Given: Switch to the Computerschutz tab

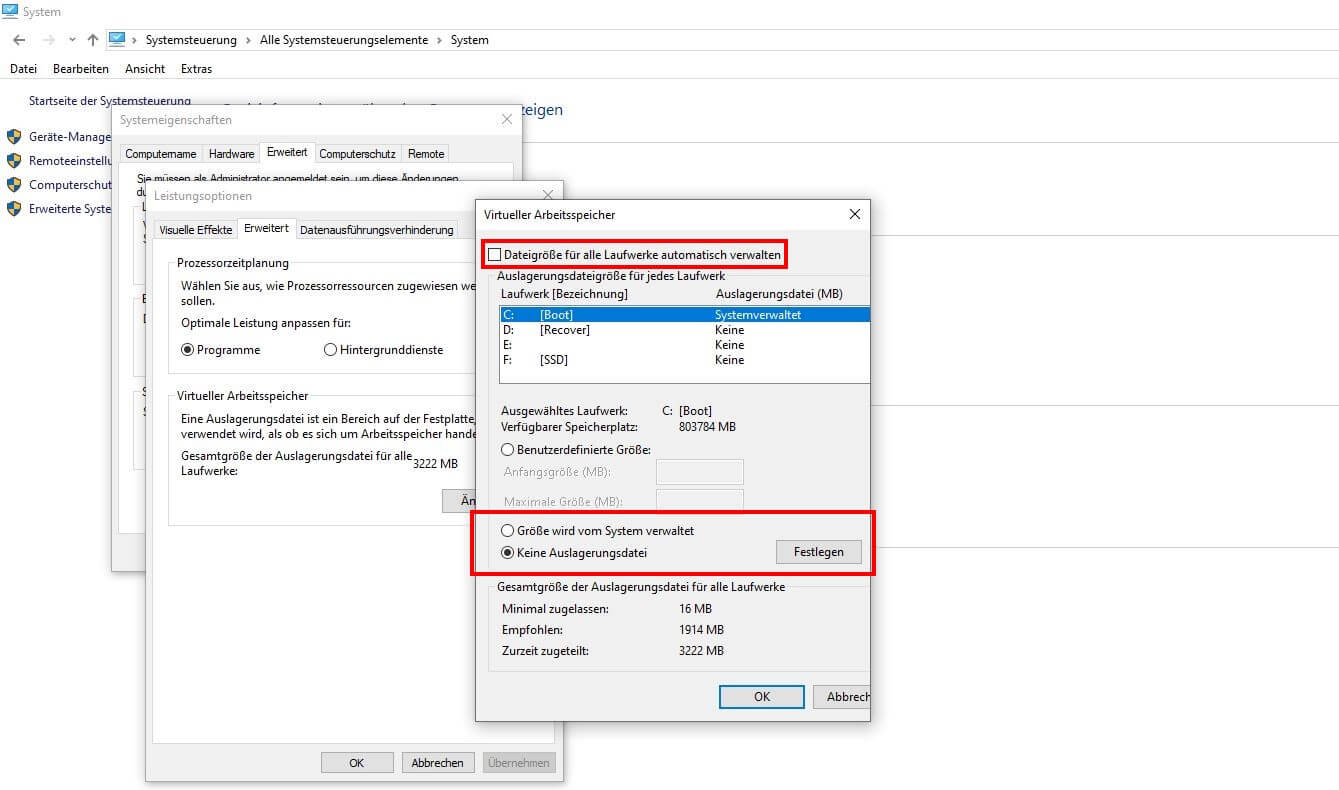Looking at the screenshot, I should tap(358, 154).
